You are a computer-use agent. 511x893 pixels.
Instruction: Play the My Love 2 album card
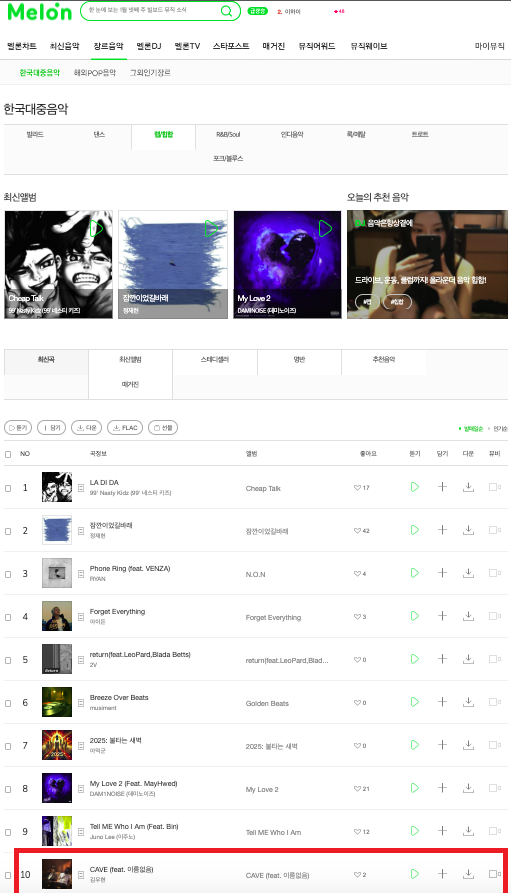pos(325,228)
